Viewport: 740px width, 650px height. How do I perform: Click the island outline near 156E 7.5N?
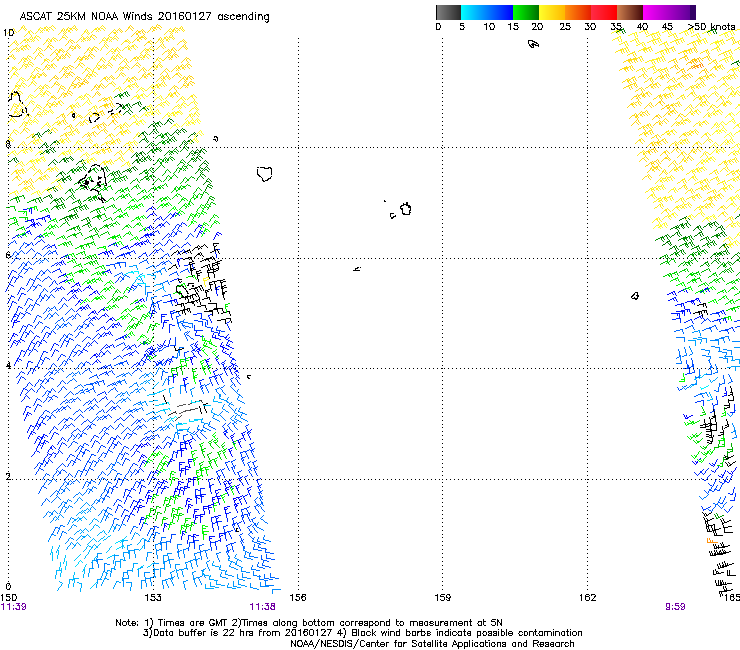[265, 174]
